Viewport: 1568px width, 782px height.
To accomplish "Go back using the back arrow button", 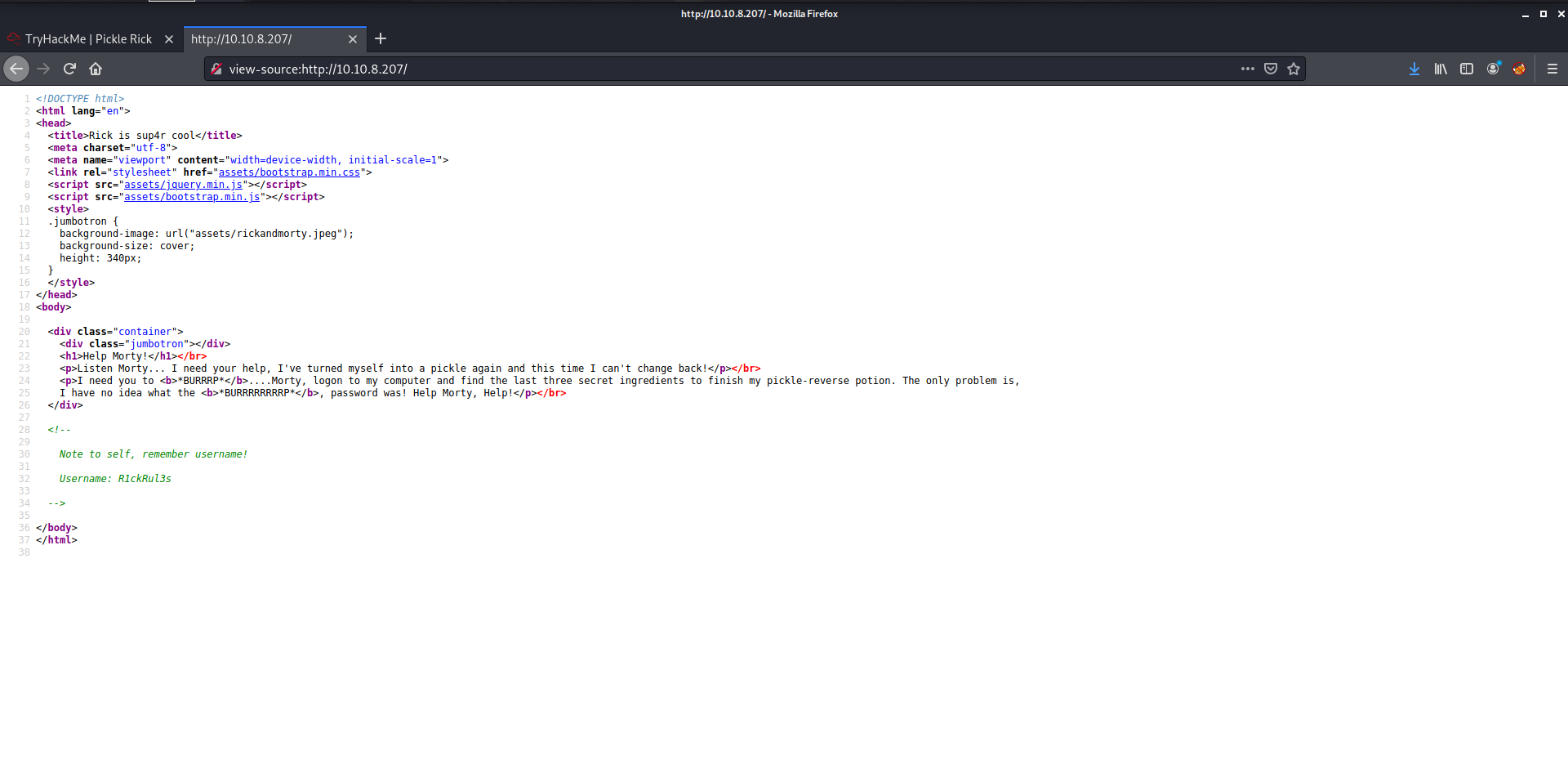I will tap(16, 69).
